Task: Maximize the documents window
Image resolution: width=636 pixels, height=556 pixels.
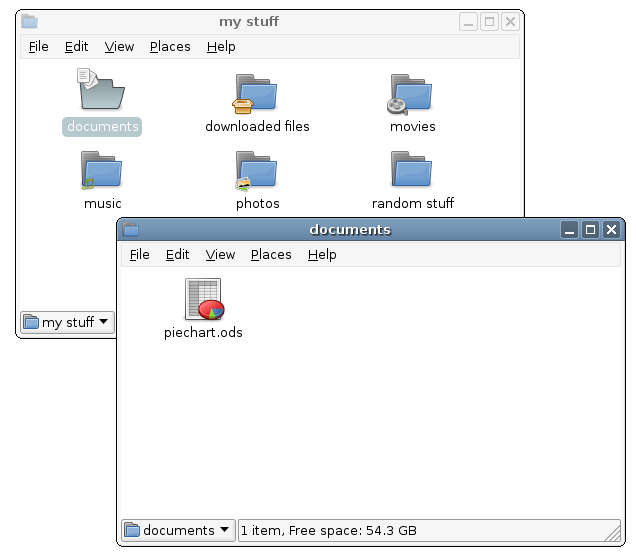Action: [x=590, y=230]
